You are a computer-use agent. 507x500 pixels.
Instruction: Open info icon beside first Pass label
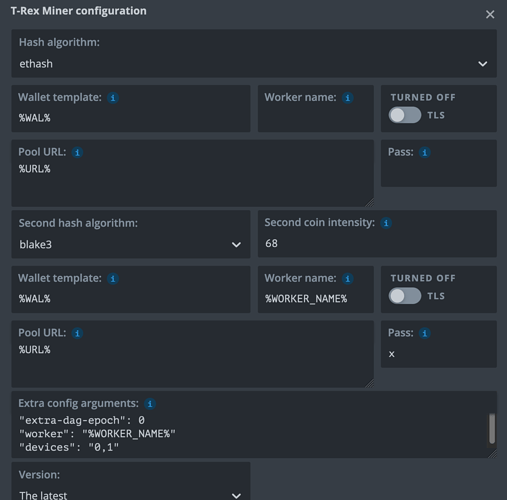pos(424,152)
